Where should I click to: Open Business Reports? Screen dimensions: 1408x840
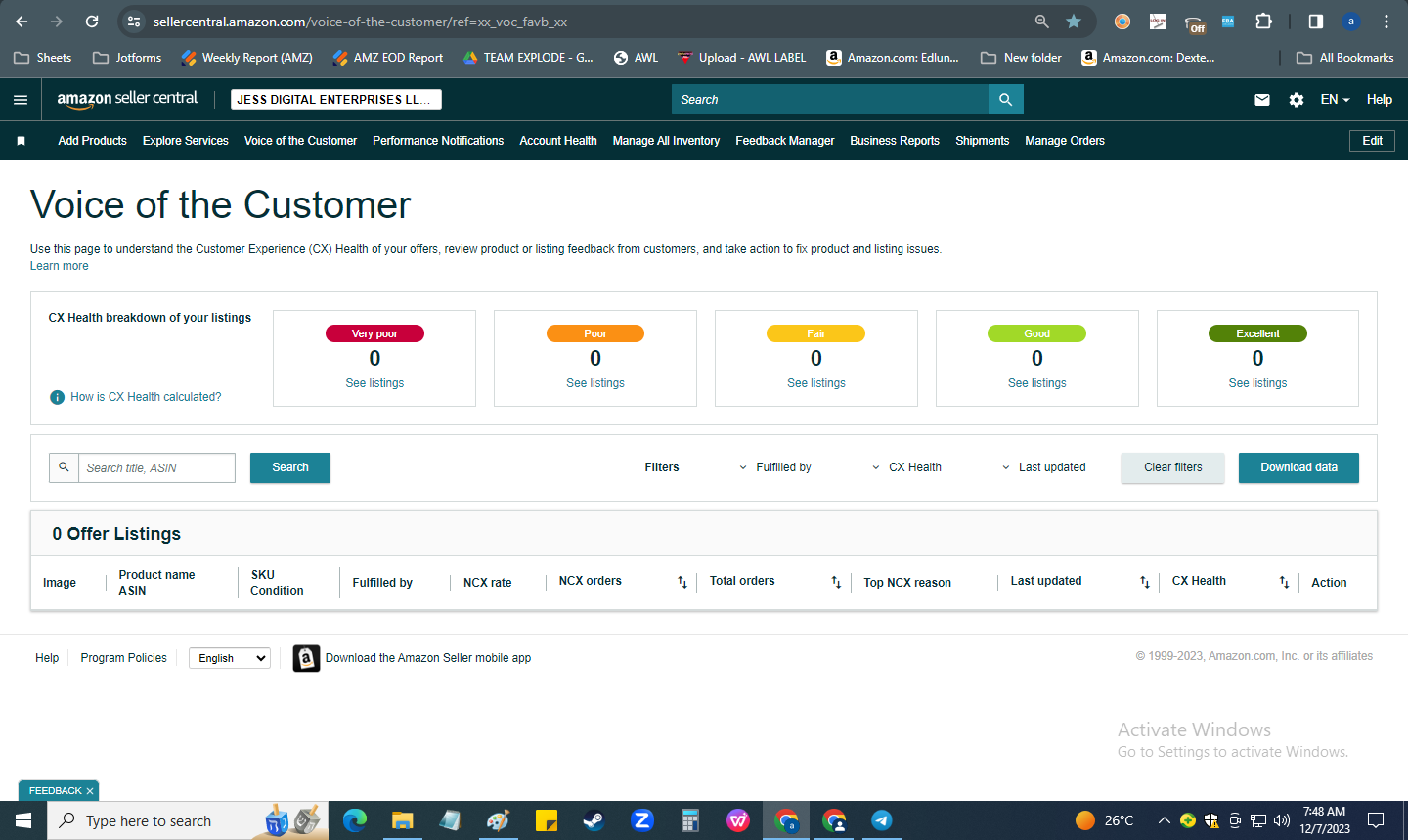895,141
